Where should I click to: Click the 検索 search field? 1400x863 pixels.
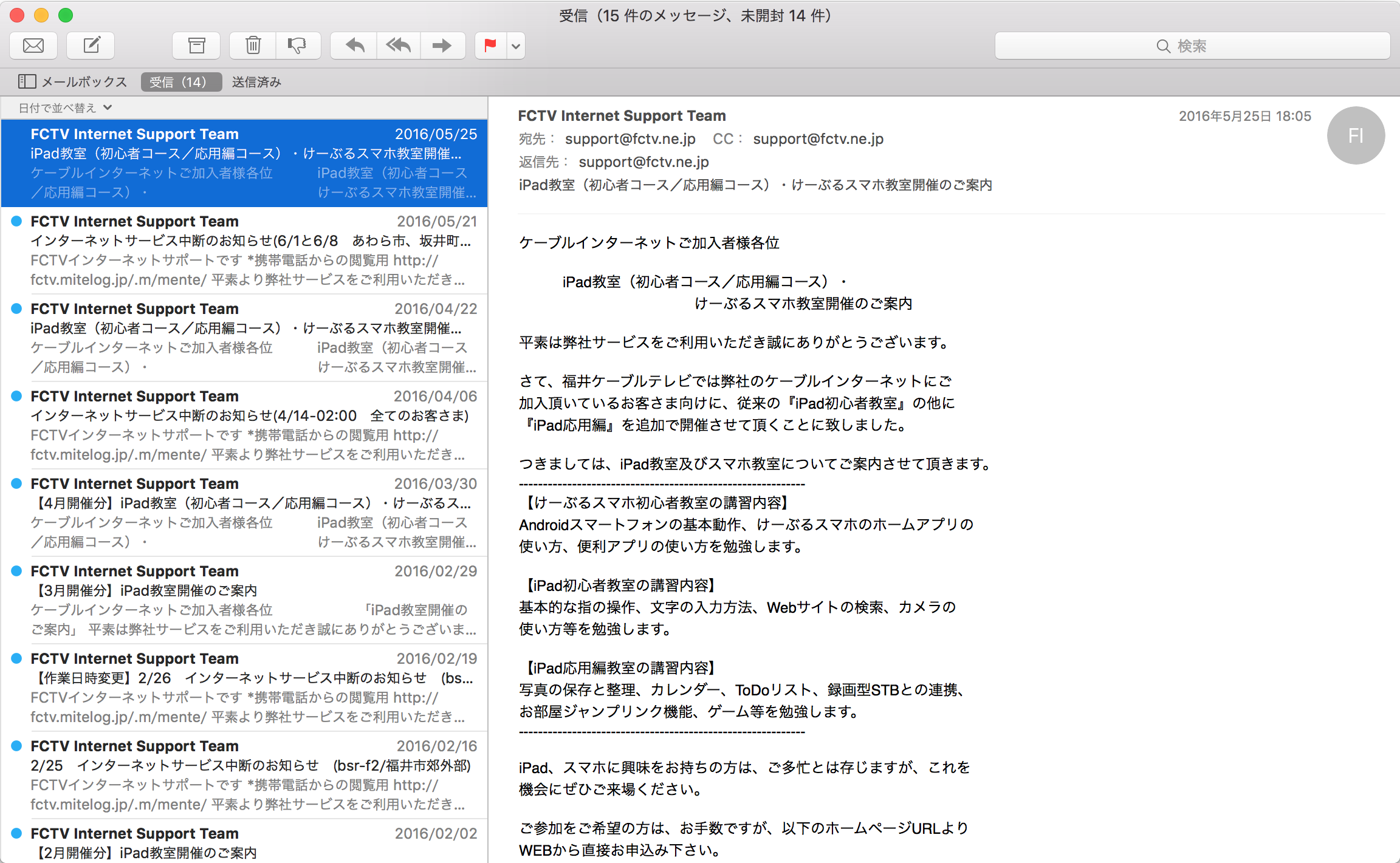pyautogui.click(x=1192, y=46)
